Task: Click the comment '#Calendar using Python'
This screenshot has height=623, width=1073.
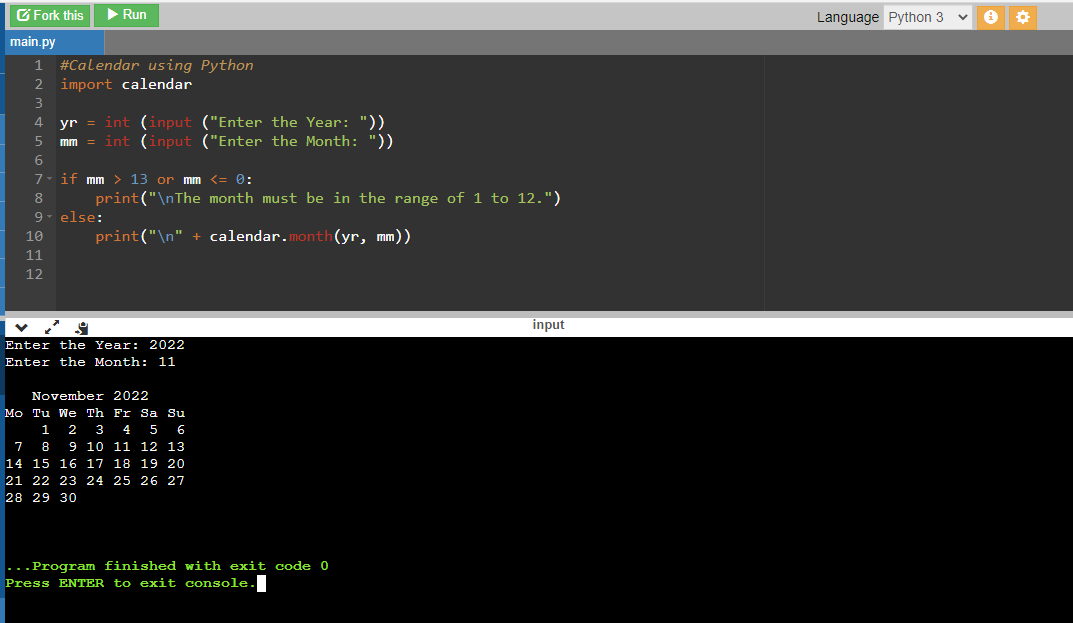Action: coord(157,66)
